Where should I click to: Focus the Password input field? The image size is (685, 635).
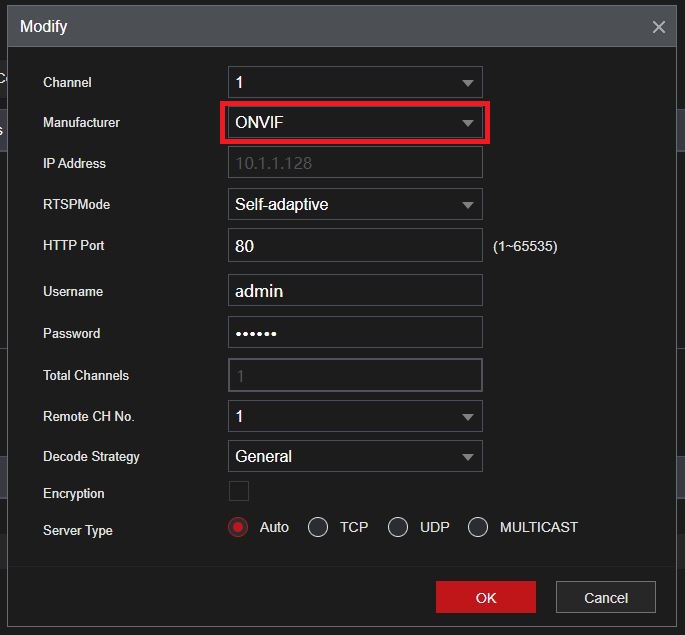(355, 332)
